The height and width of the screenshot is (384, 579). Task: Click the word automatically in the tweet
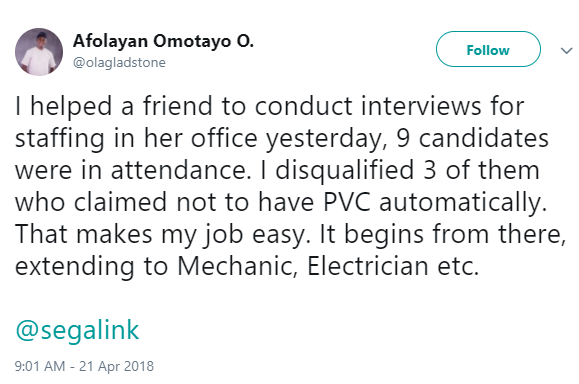(463, 203)
